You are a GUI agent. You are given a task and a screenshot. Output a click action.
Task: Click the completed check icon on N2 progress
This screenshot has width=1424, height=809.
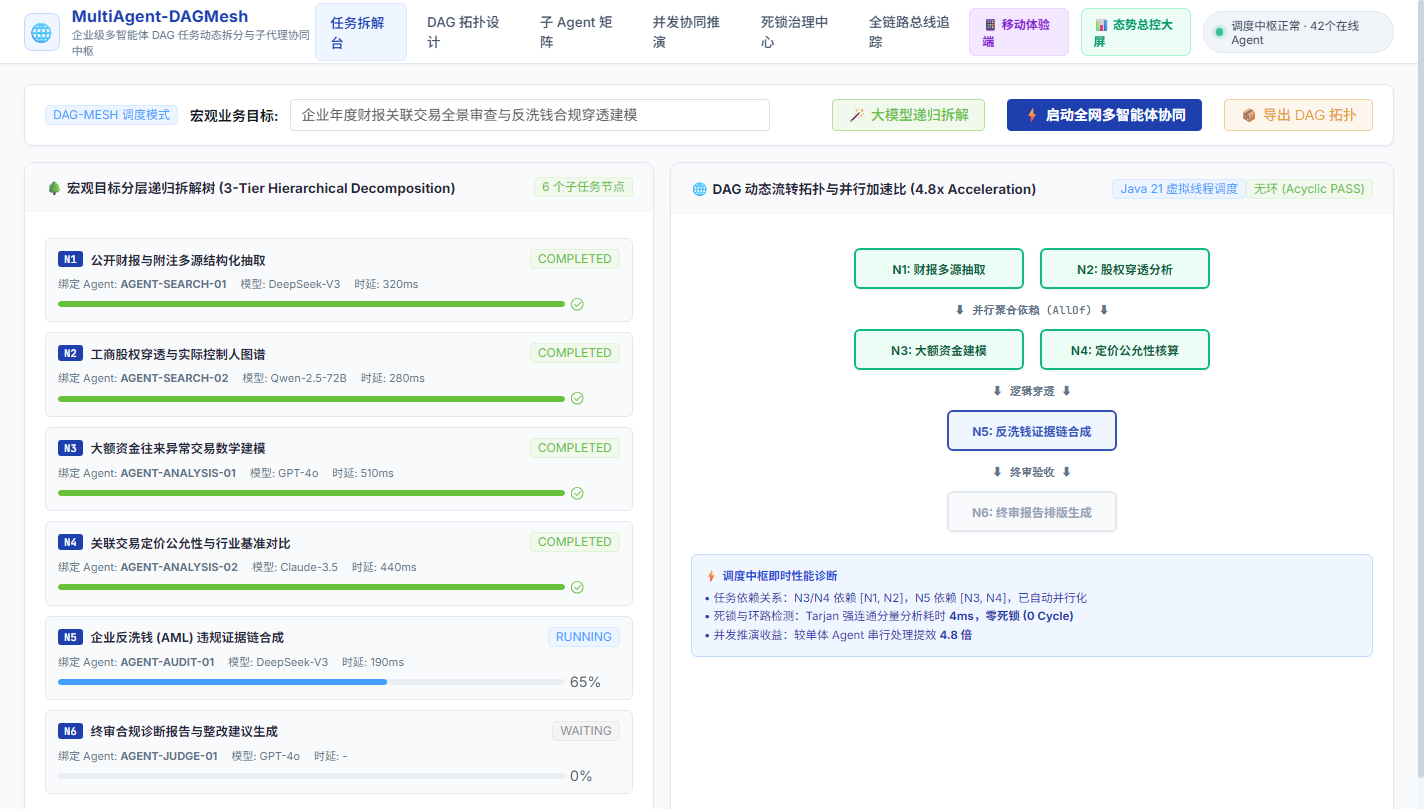click(x=577, y=398)
